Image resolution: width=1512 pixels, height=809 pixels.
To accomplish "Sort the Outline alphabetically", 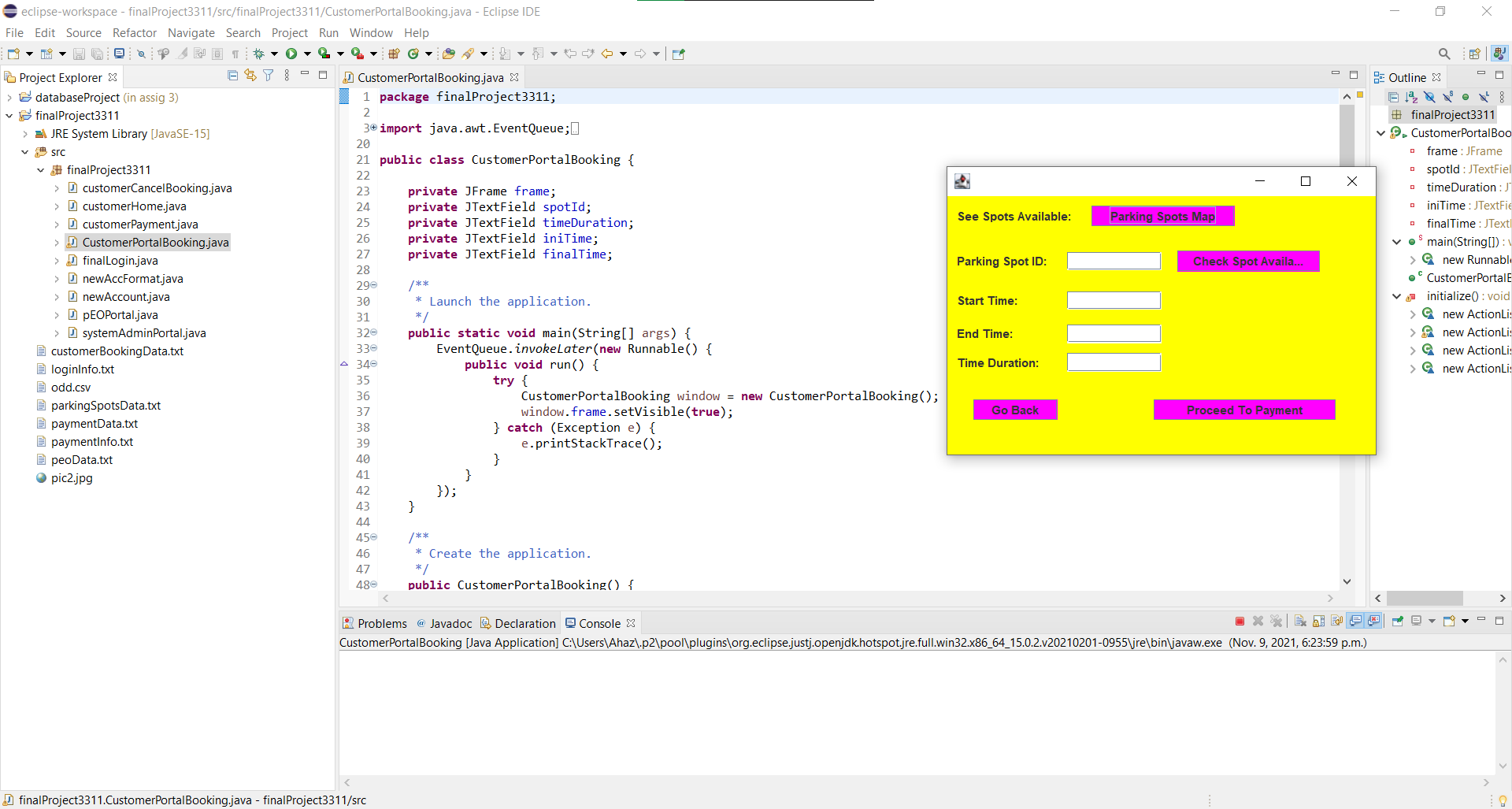I will 1410,97.
